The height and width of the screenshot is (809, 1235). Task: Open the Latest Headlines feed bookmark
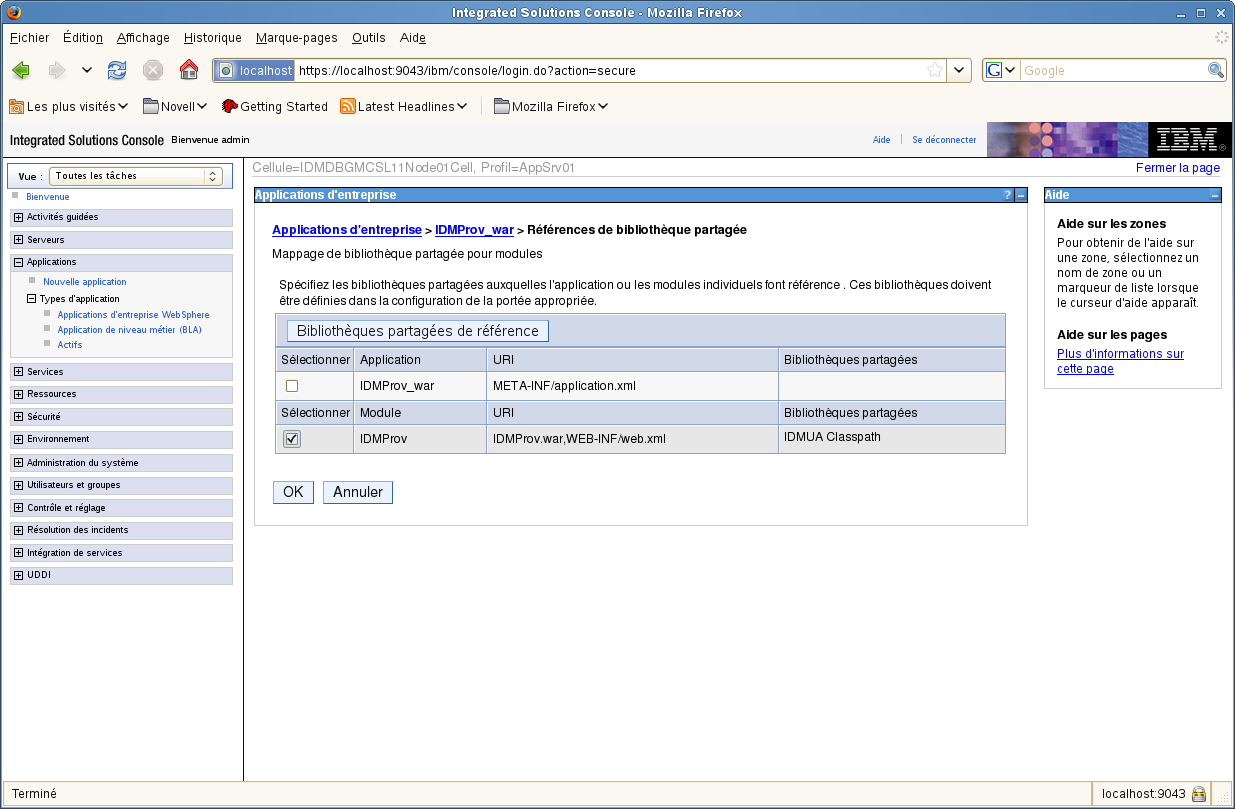pos(405,106)
